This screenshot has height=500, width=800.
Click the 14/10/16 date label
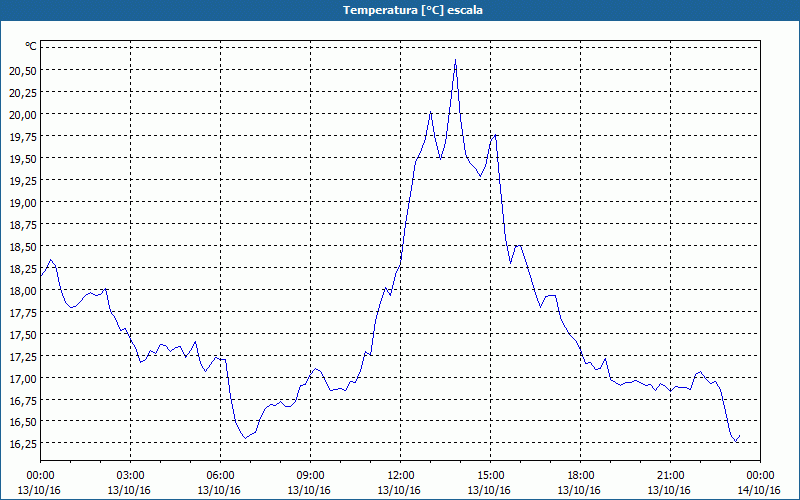click(x=759, y=490)
